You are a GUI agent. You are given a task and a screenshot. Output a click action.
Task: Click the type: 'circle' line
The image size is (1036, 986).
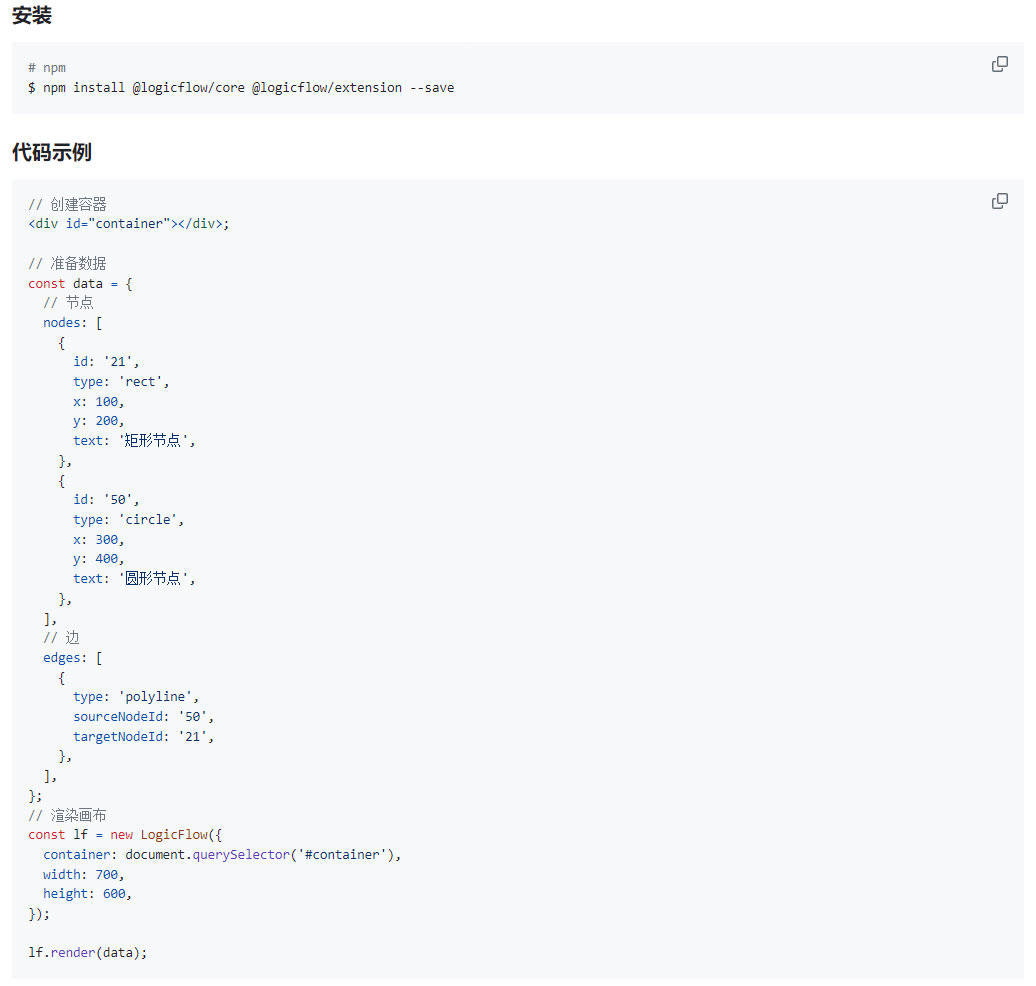point(128,519)
